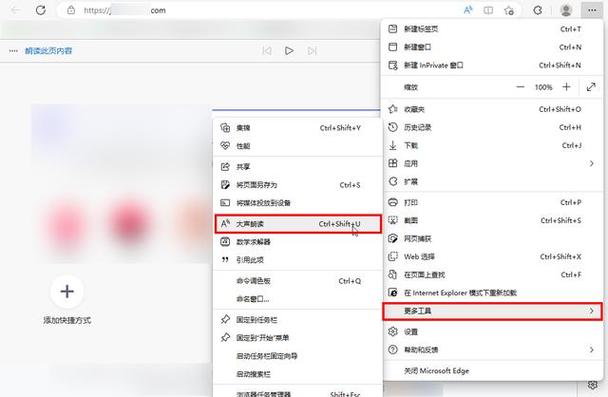Select 固定到"开始"菜单 (Pin to Start)

(298, 338)
